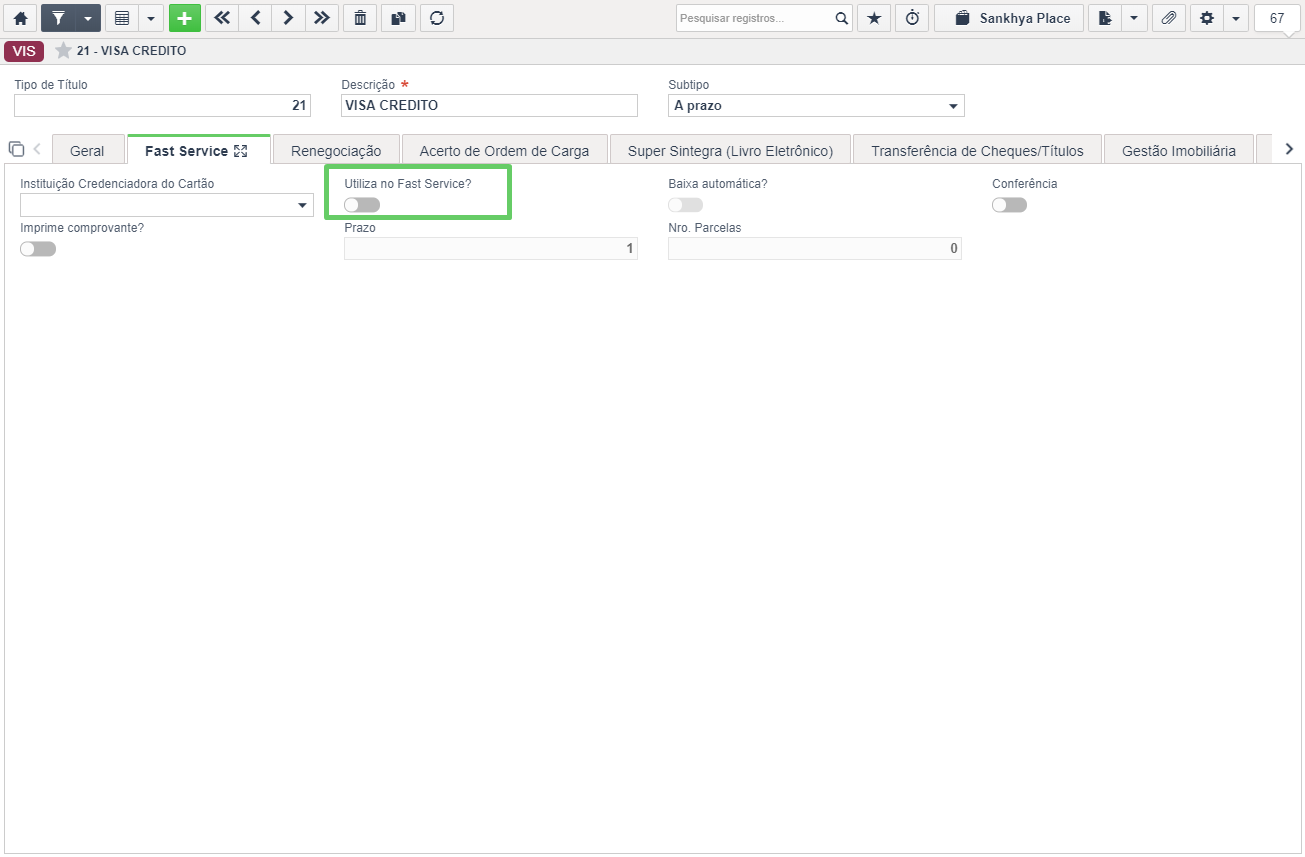Screen dimensions: 1305x857
Task: Open the Acerto de Ordem de Carga tab
Action: tap(504, 151)
